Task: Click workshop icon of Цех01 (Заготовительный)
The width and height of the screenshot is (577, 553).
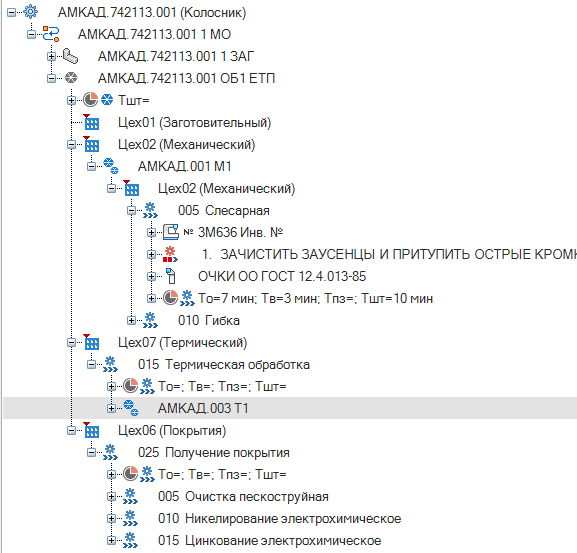Action: pos(91,122)
